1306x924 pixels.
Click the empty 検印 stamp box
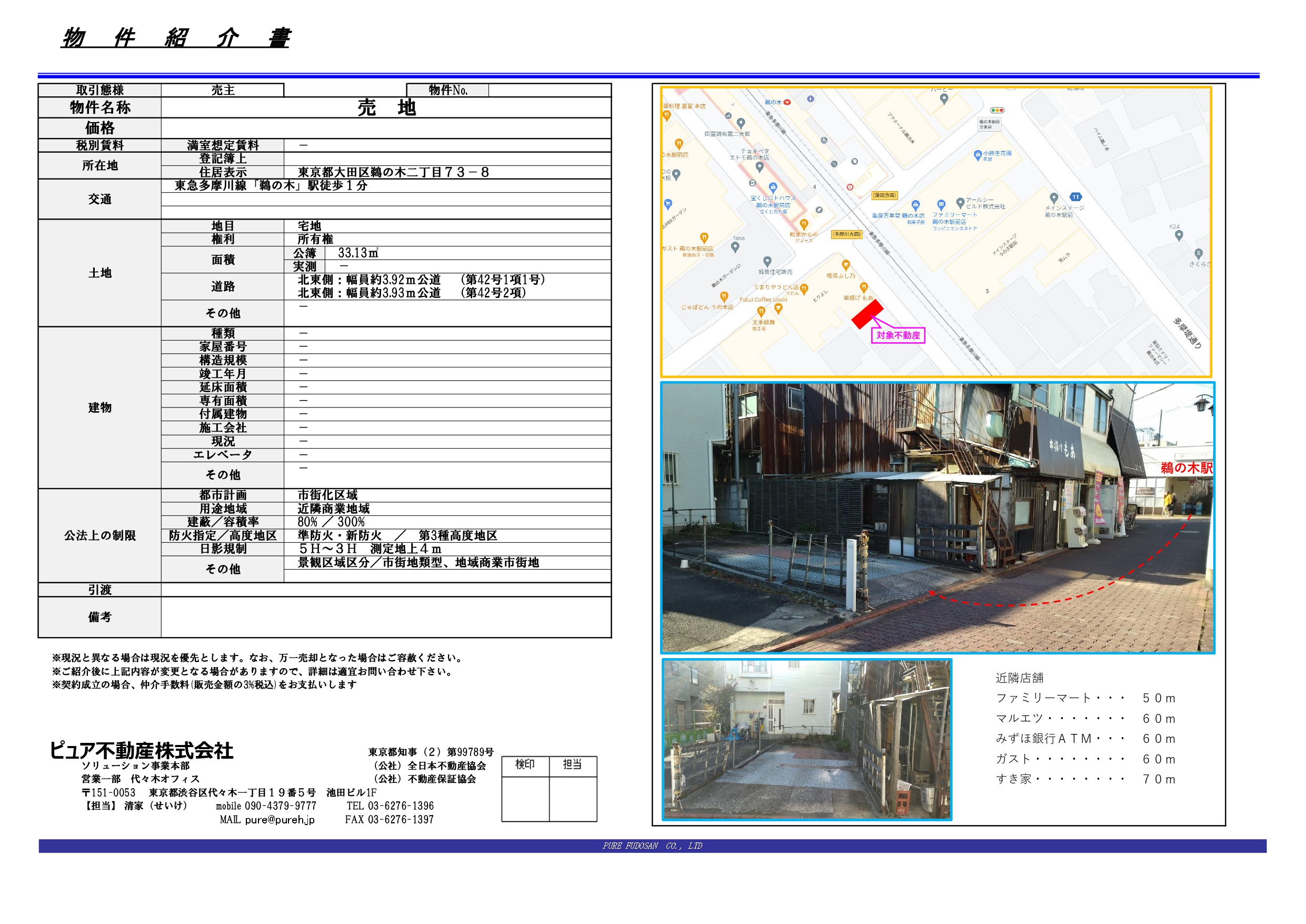coord(525,799)
